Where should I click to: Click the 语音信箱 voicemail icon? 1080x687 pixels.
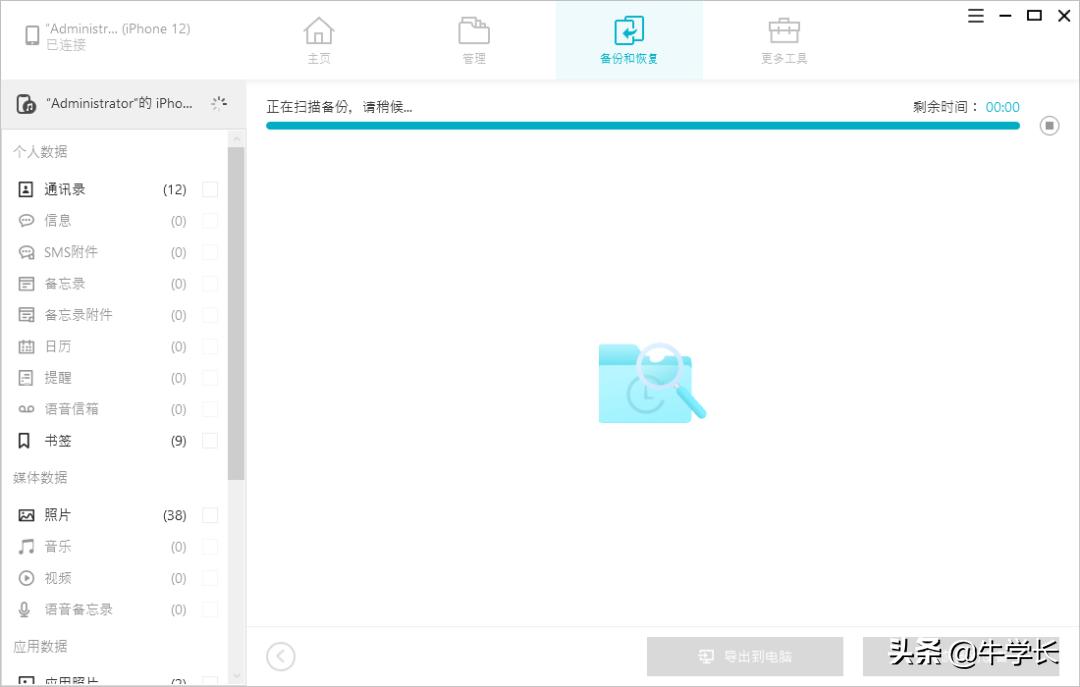pyautogui.click(x=26, y=408)
